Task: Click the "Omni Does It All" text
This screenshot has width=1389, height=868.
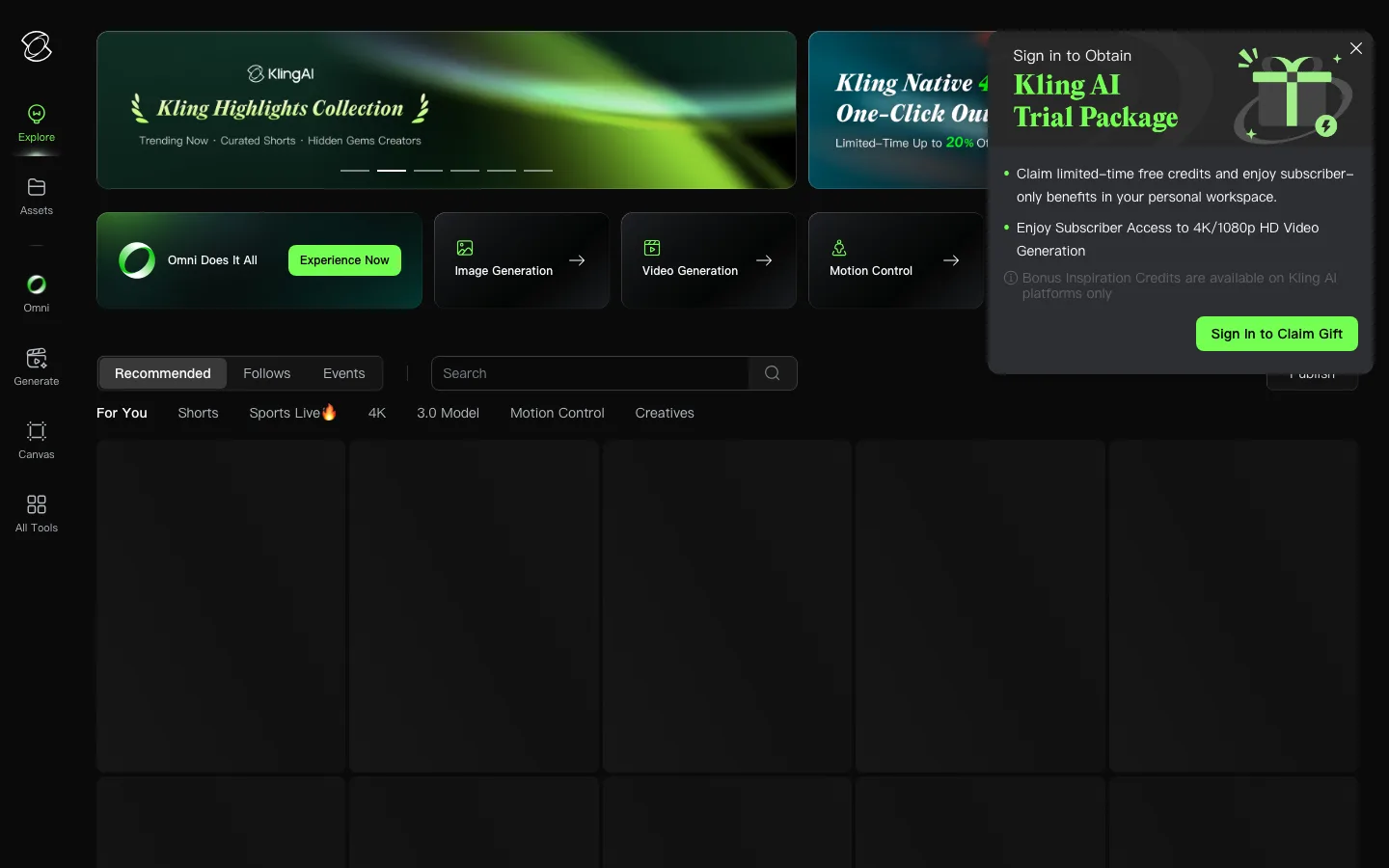Action: click(x=212, y=260)
